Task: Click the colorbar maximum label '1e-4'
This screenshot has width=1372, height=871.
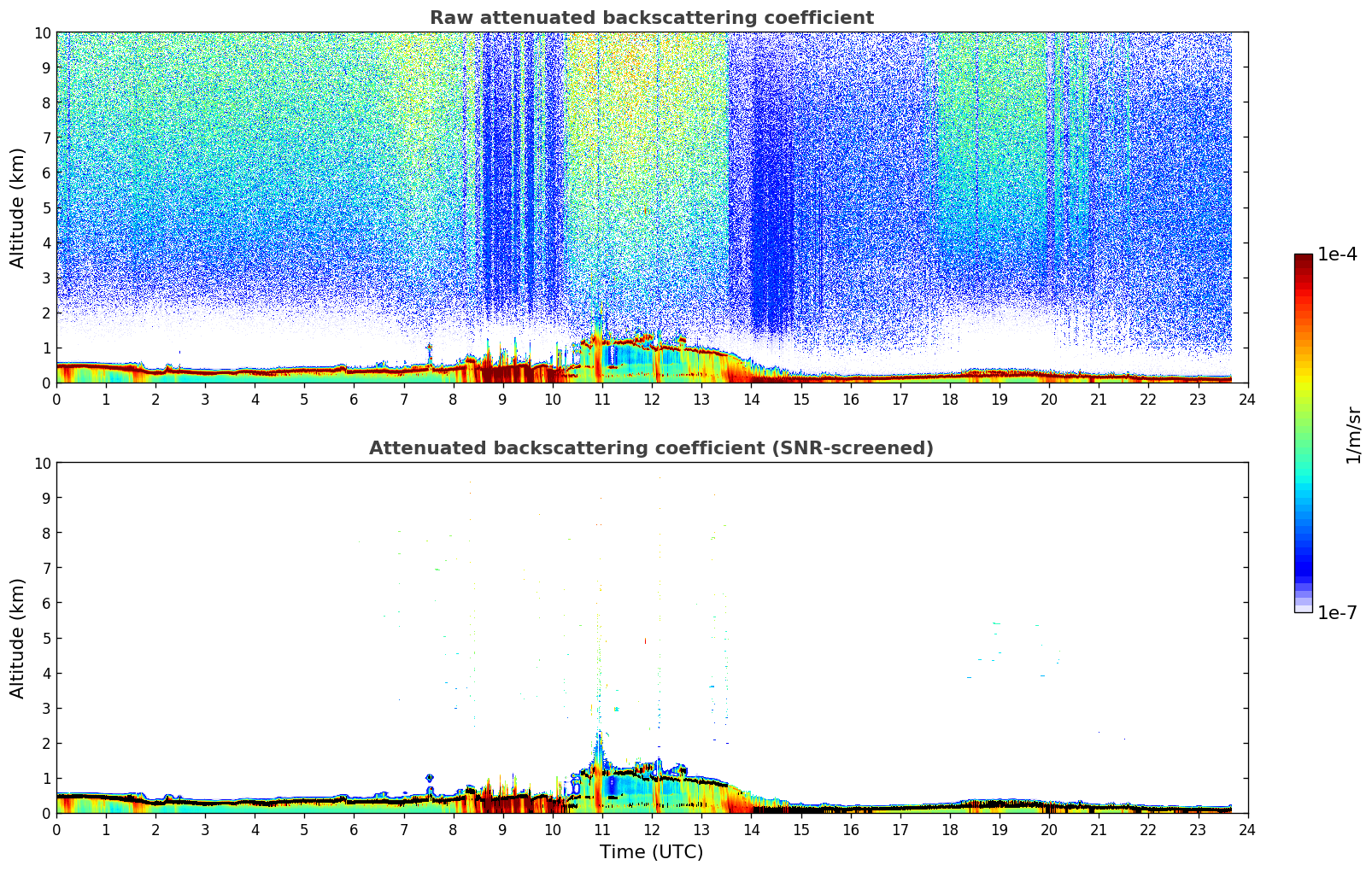Action: [x=1337, y=254]
